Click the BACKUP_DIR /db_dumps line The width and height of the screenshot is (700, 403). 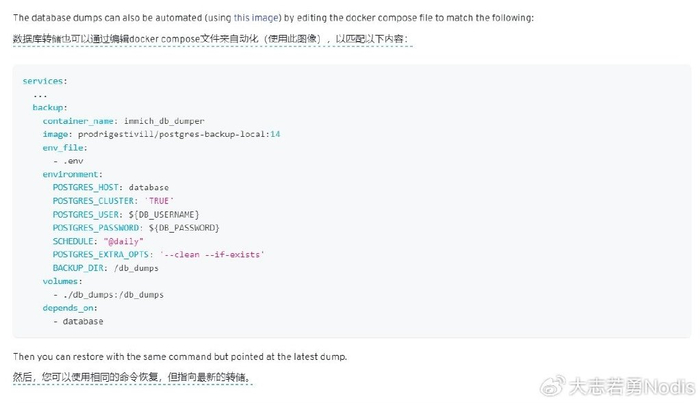point(105,268)
